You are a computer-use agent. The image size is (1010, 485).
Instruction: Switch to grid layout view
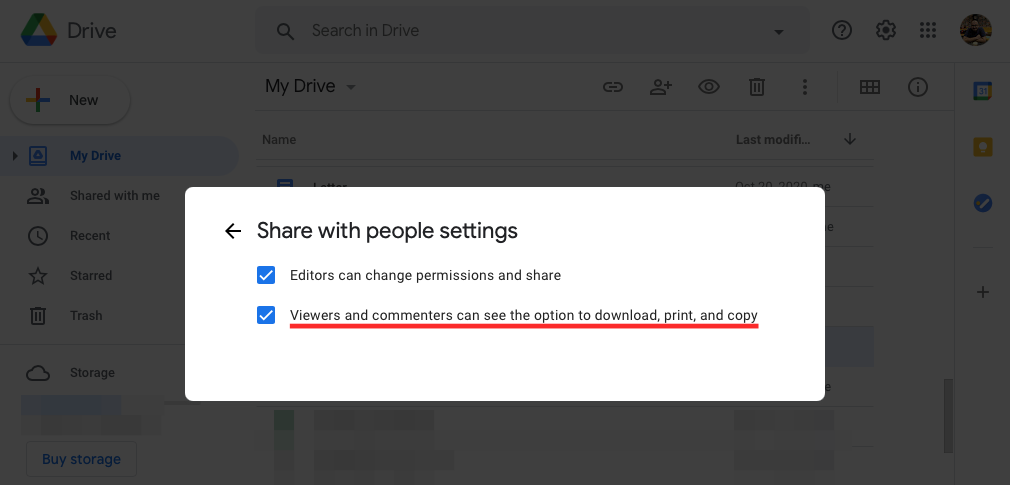click(x=870, y=87)
